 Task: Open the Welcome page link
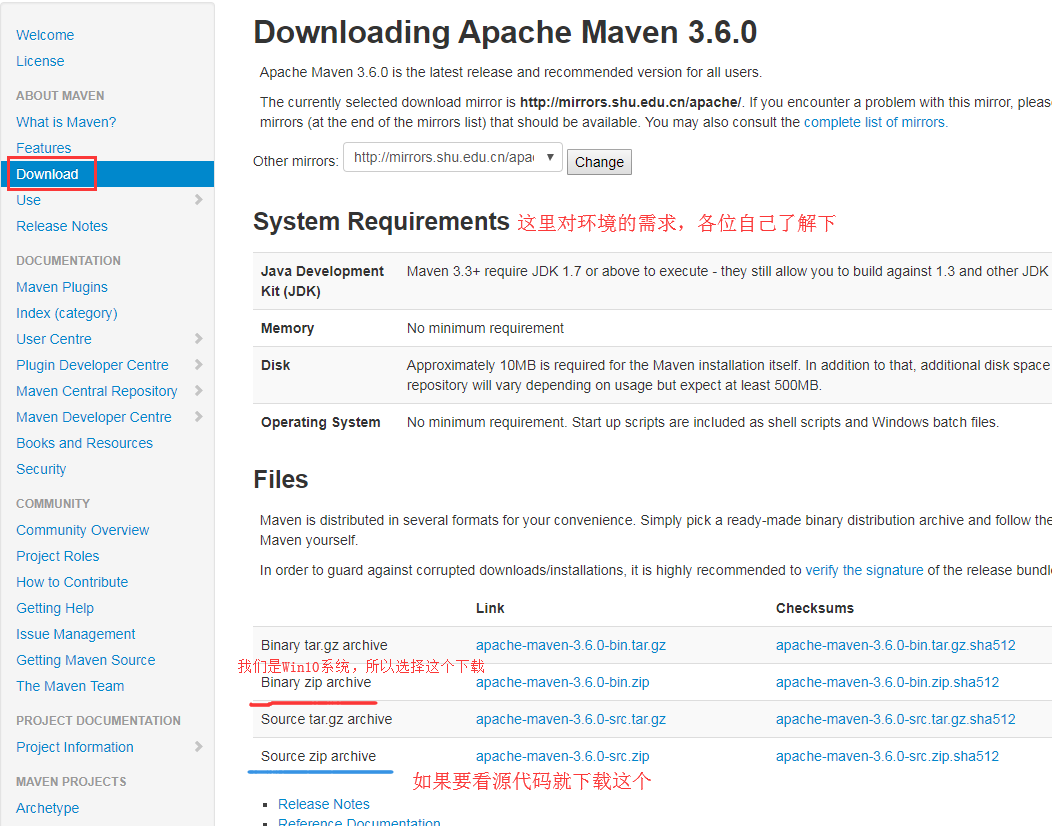click(45, 35)
